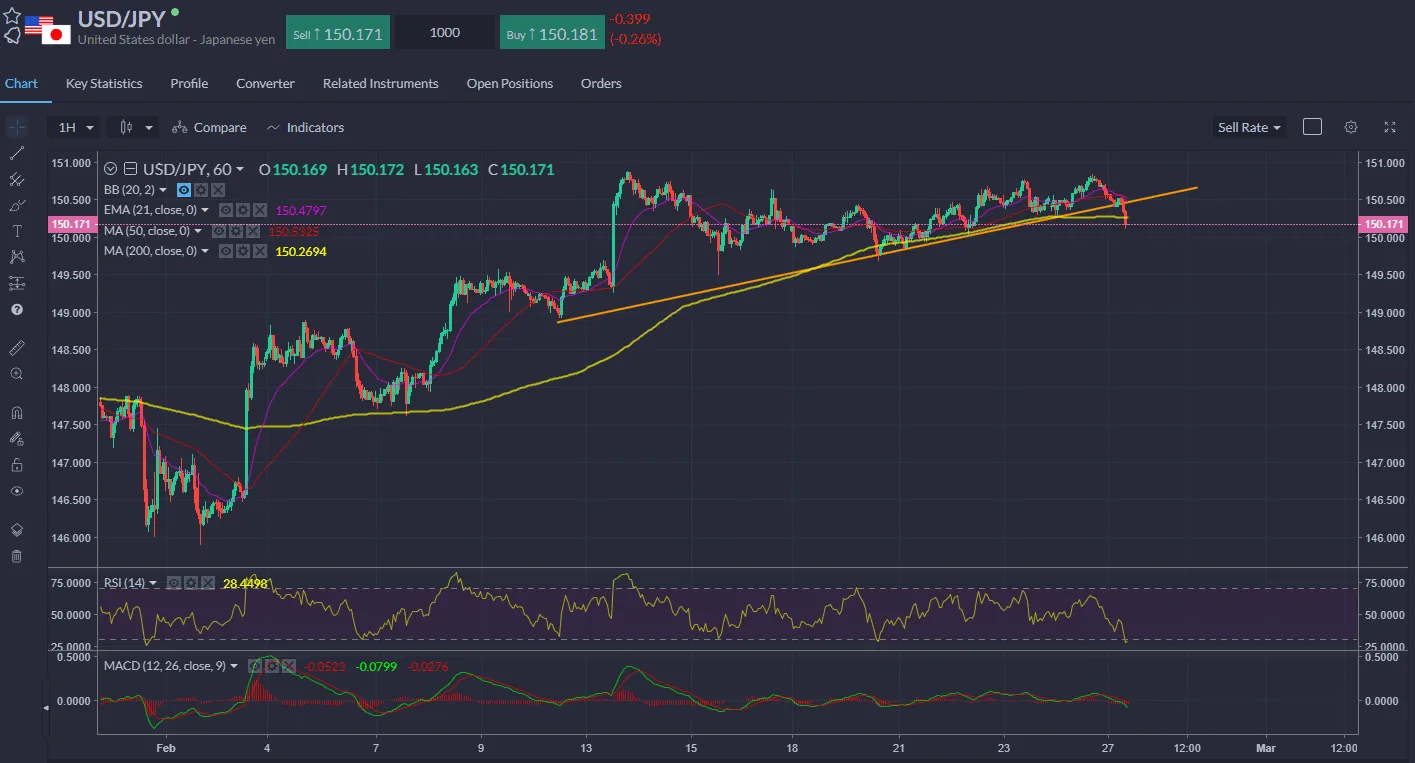Screen dimensions: 1415x763
Task: Toggle visibility of EMA 21 indicator
Action: point(226,210)
